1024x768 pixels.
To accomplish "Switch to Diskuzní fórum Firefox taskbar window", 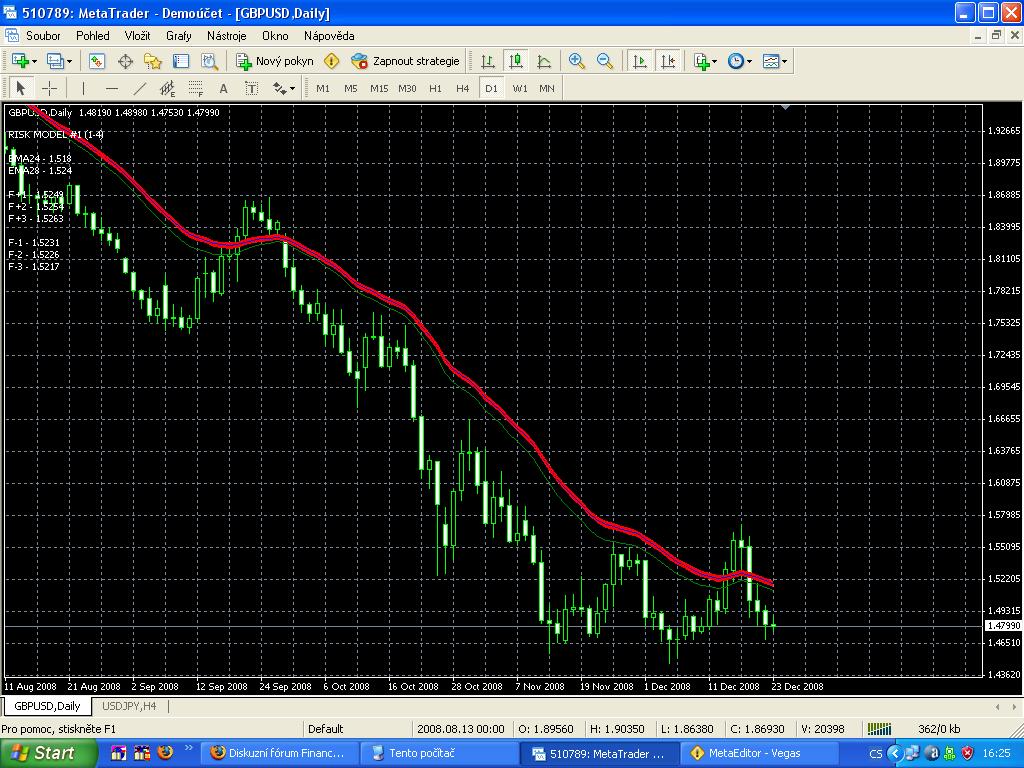I will pyautogui.click(x=279, y=753).
